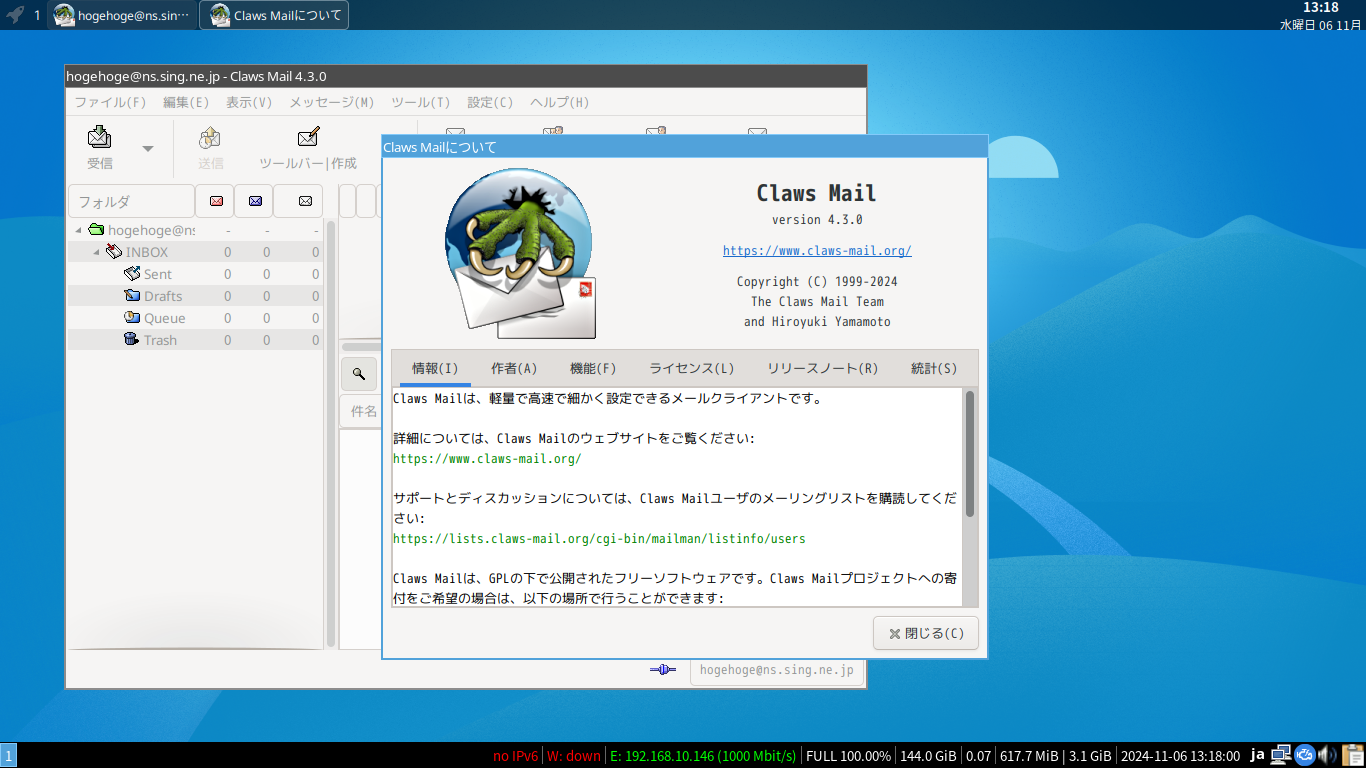Screen dimensions: 1366x768
Task: Click the Send (送信) toolbar icon
Action: [x=210, y=137]
